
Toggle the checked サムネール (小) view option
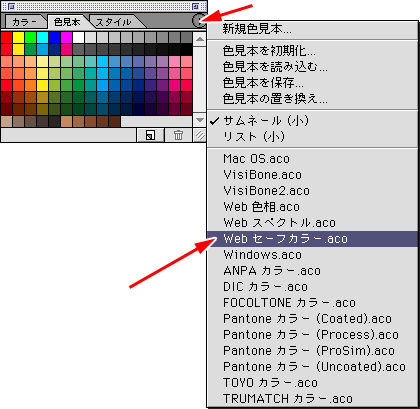(312, 121)
